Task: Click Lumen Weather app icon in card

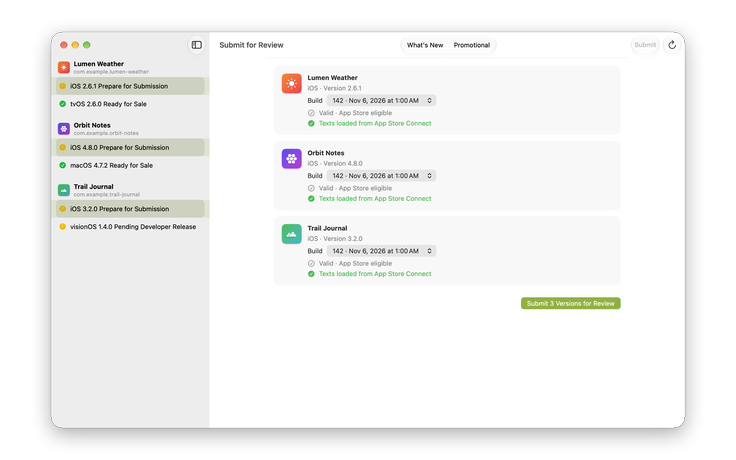Action: tap(291, 84)
